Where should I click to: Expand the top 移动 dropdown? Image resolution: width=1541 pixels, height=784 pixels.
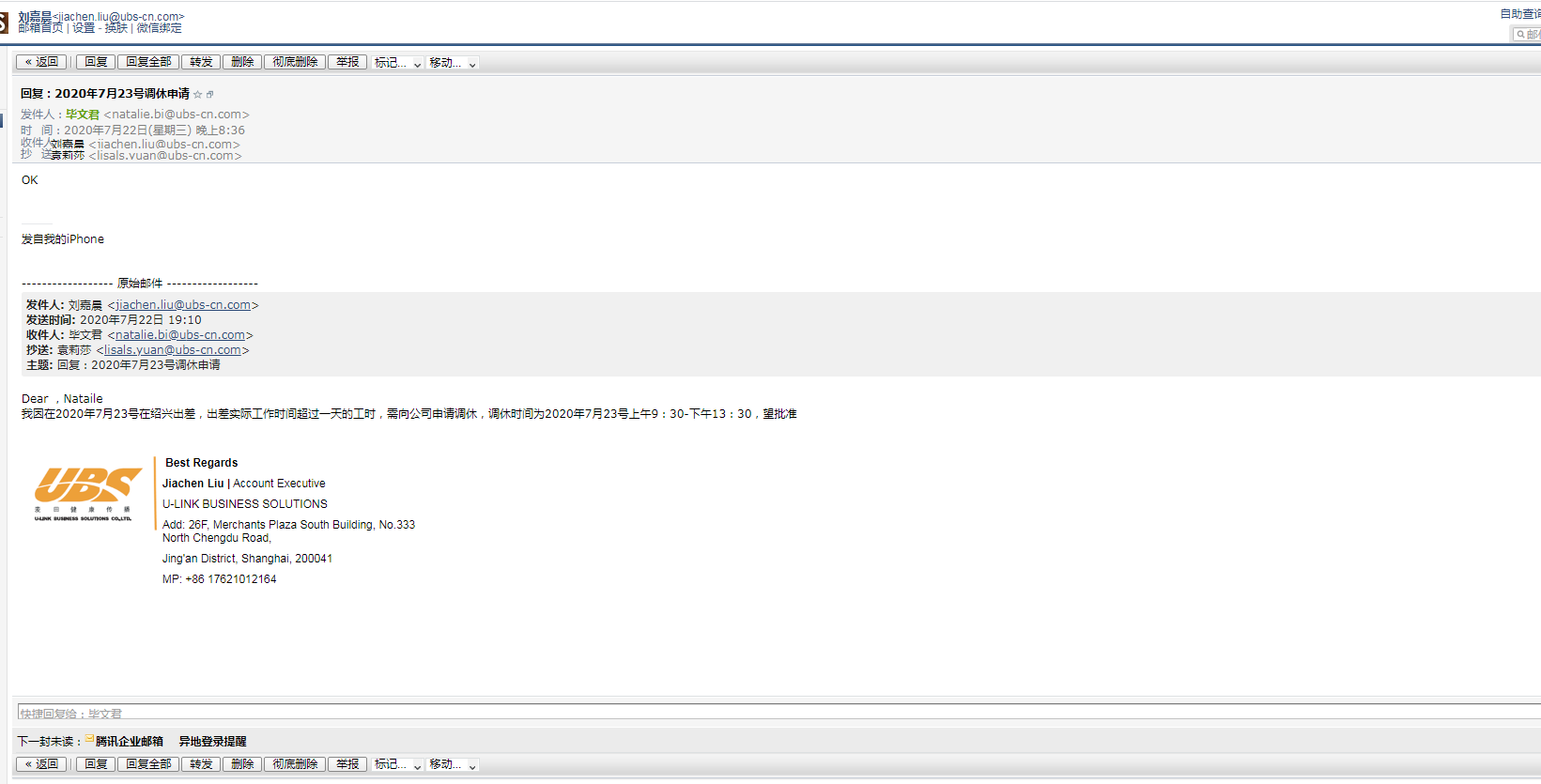453,63
